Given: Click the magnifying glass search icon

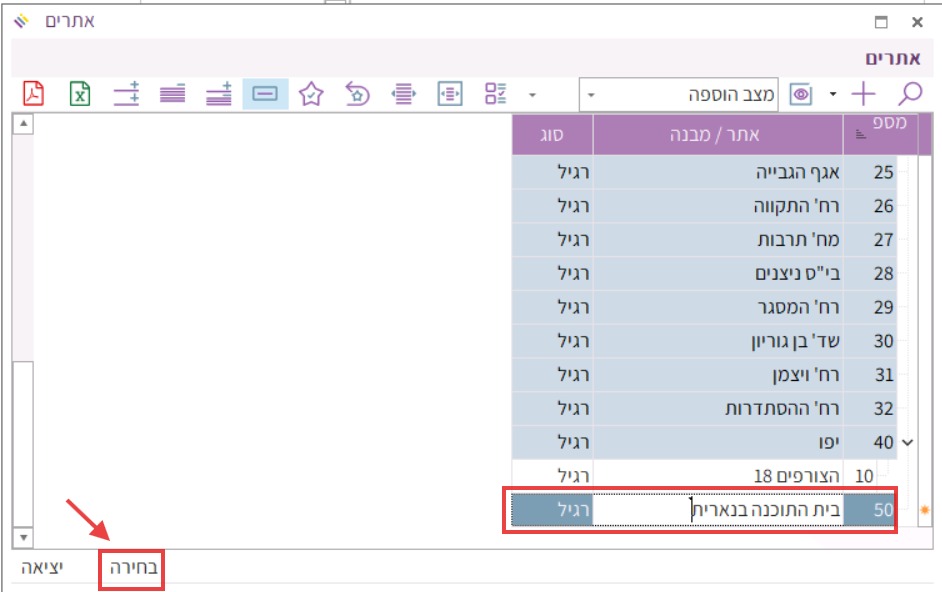Looking at the screenshot, I should [x=910, y=94].
